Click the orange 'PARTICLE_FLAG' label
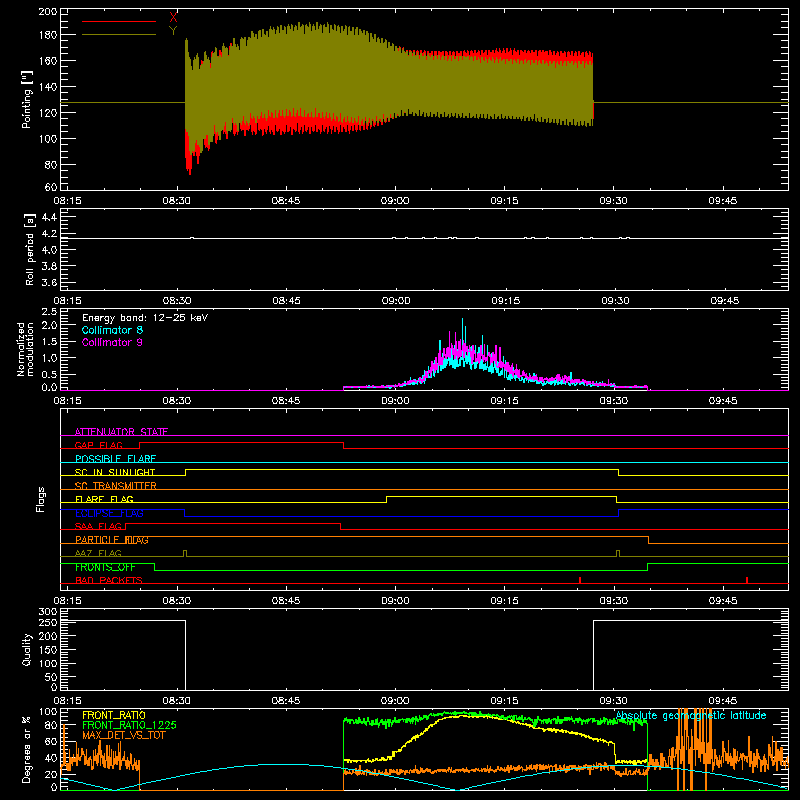This screenshot has height=800, width=800. [112, 540]
